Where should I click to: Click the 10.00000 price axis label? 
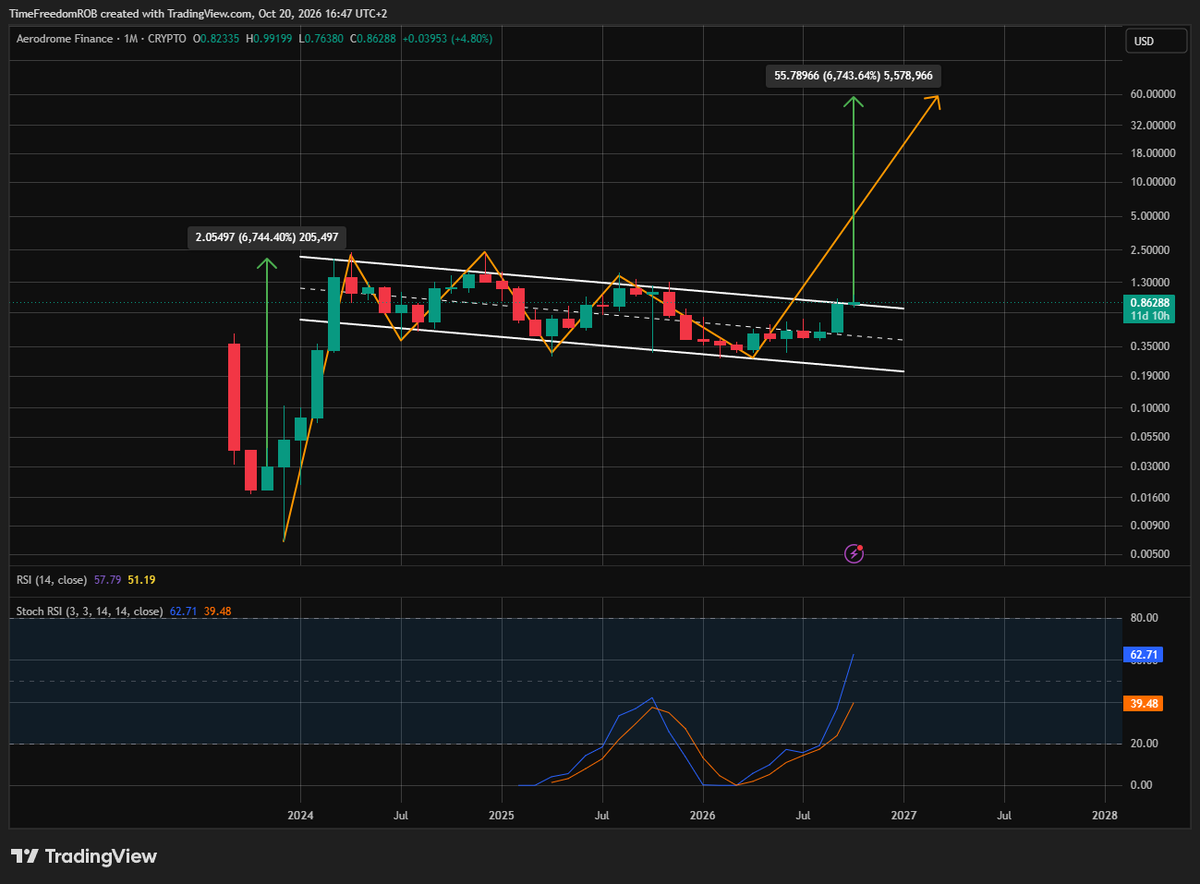click(x=1152, y=182)
